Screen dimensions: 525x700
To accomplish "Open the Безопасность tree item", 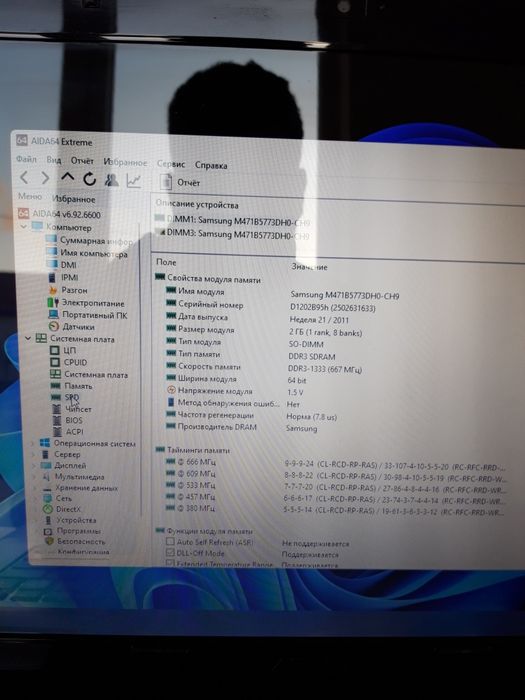I will pyautogui.click(x=75, y=542).
